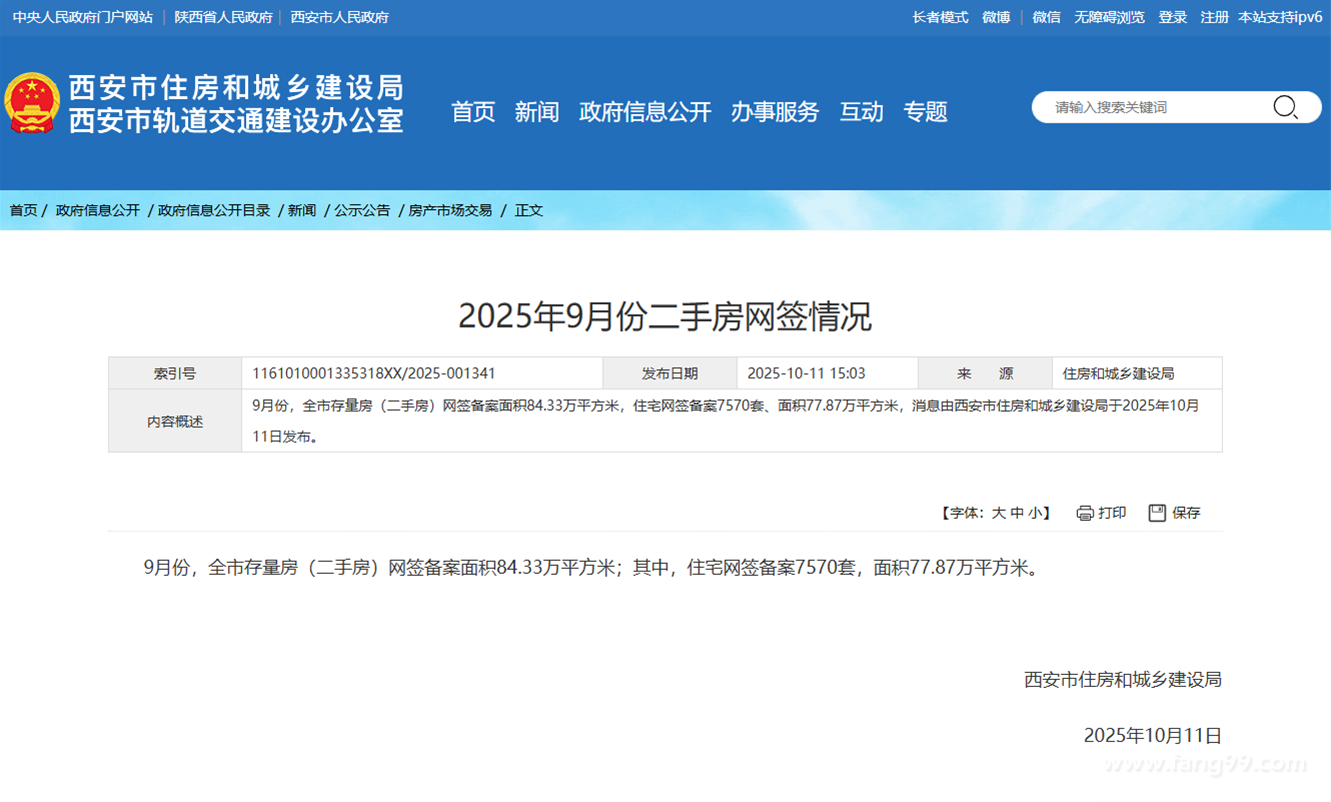Viewport: 1331px width, 802px height.
Task: Open 陕西省人民政府 top link
Action: pyautogui.click(x=223, y=17)
